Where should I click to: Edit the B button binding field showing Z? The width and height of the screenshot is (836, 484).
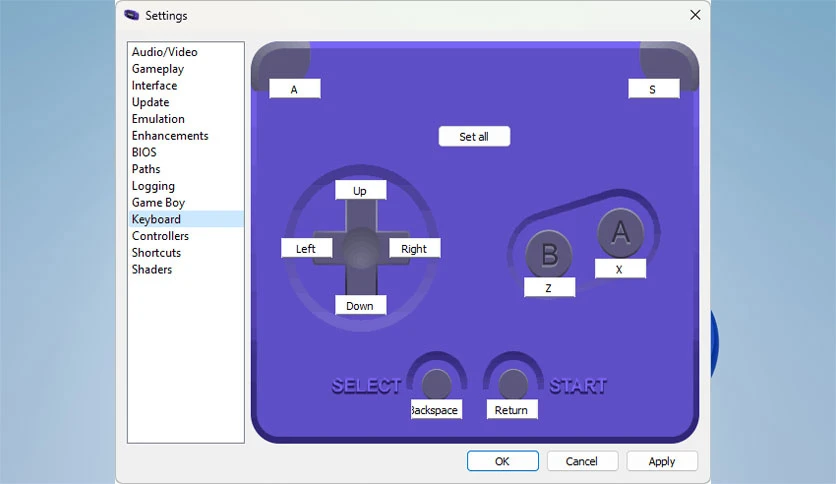click(x=549, y=287)
